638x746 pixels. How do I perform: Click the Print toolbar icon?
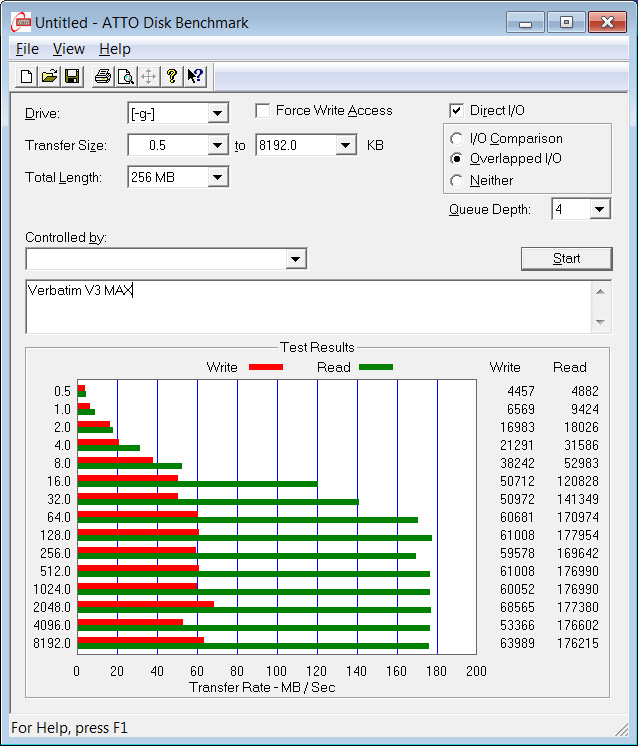[x=103, y=77]
